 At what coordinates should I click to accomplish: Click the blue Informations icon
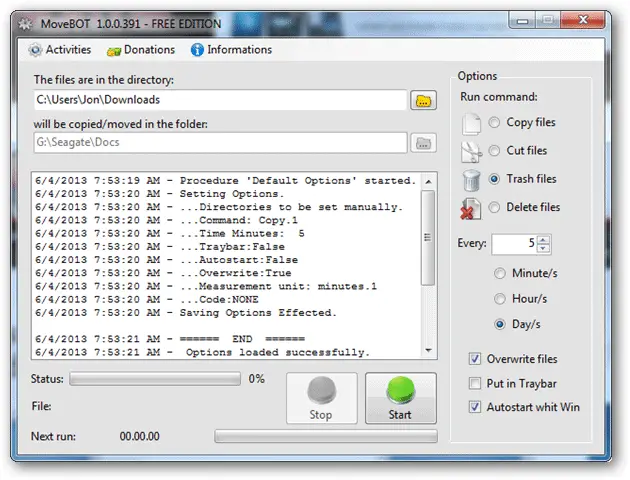tap(197, 50)
